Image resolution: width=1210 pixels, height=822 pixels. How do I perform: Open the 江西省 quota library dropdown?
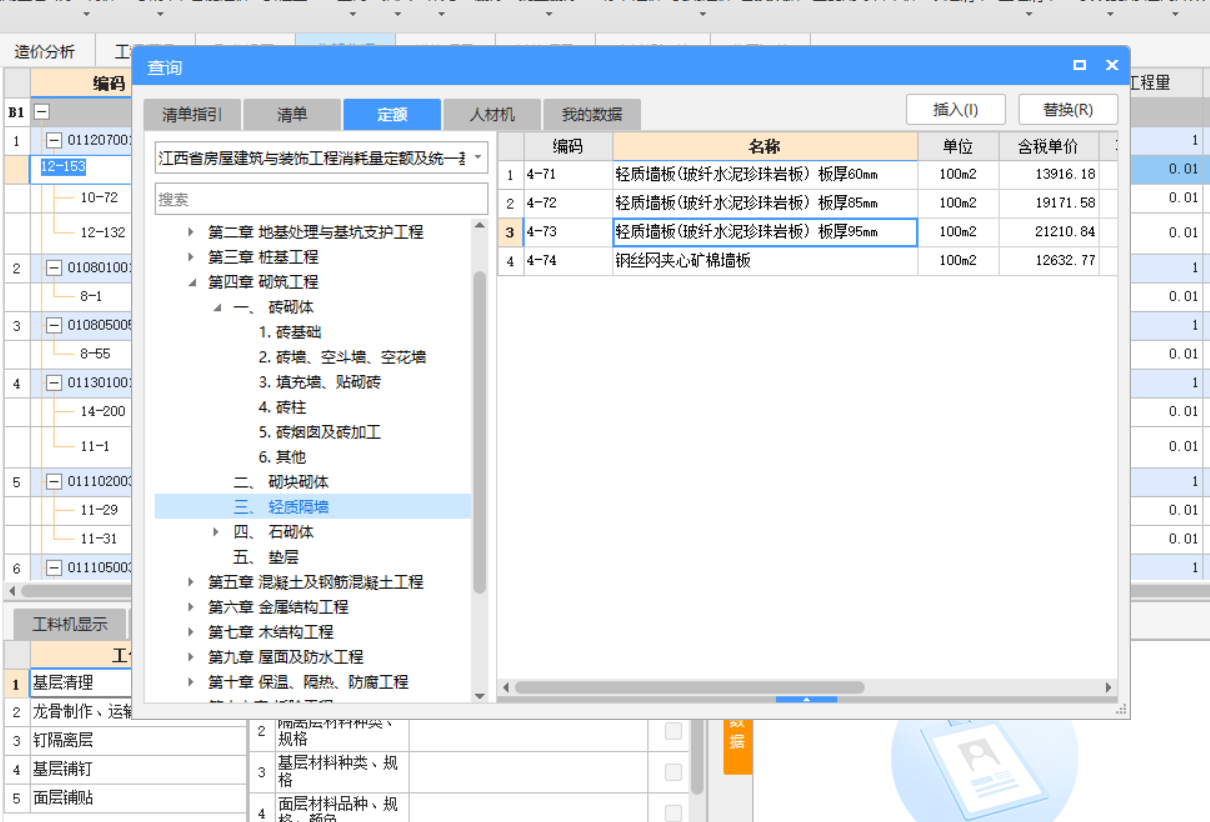pos(478,158)
